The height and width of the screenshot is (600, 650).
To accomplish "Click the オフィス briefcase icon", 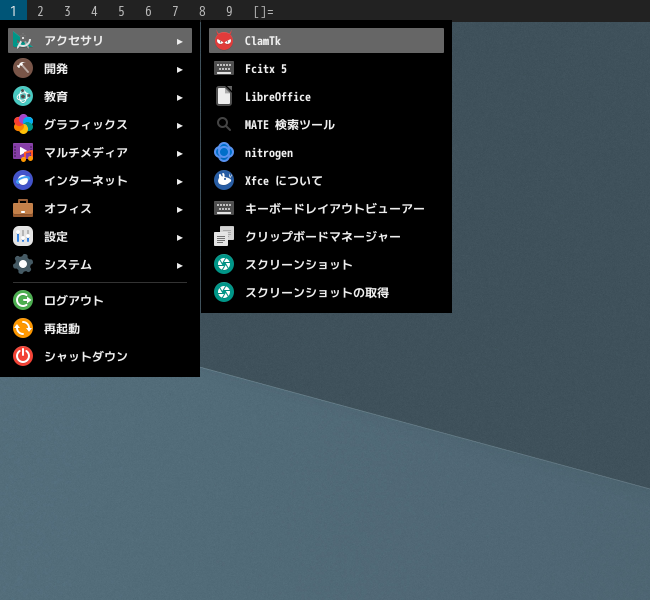I will [23, 208].
